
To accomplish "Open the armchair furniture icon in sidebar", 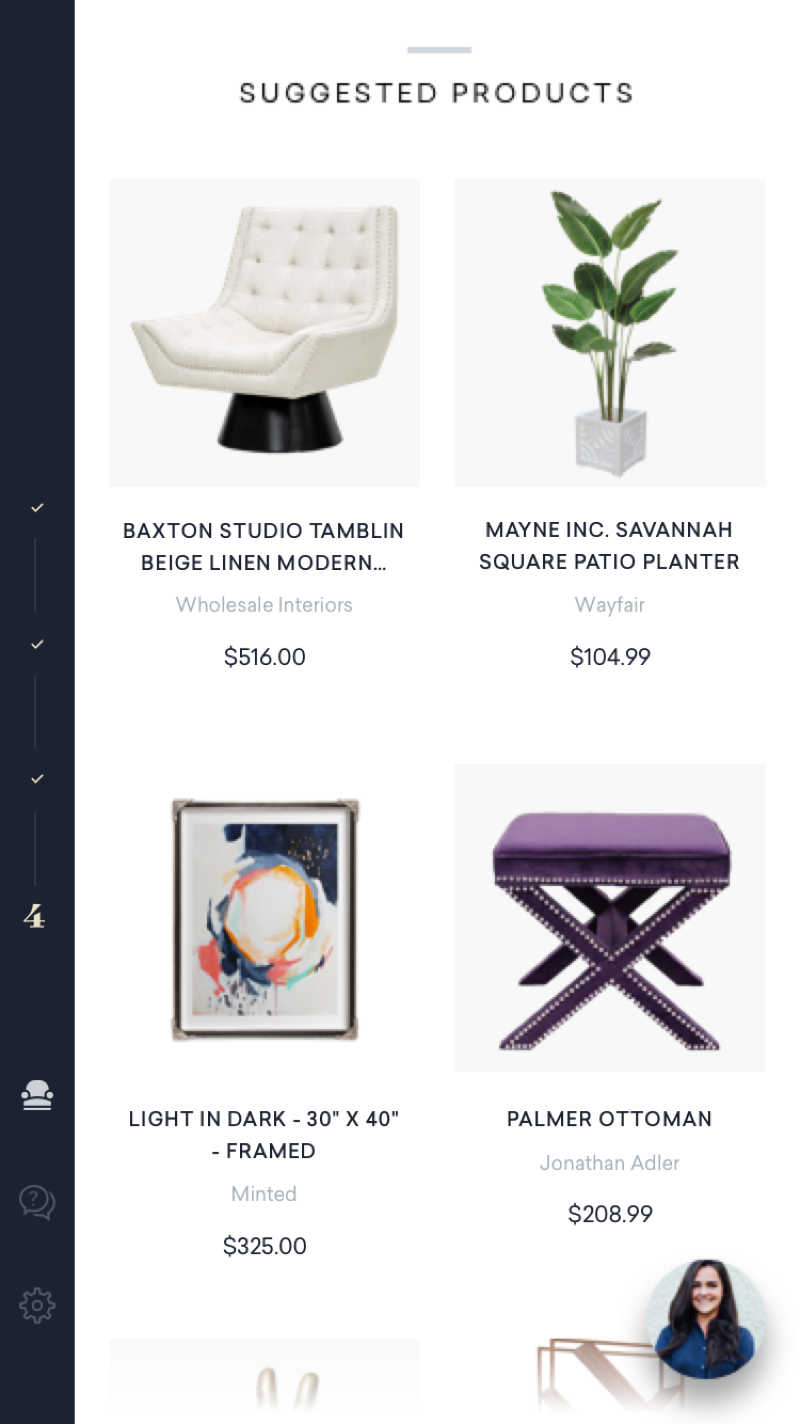I will pos(37,1096).
